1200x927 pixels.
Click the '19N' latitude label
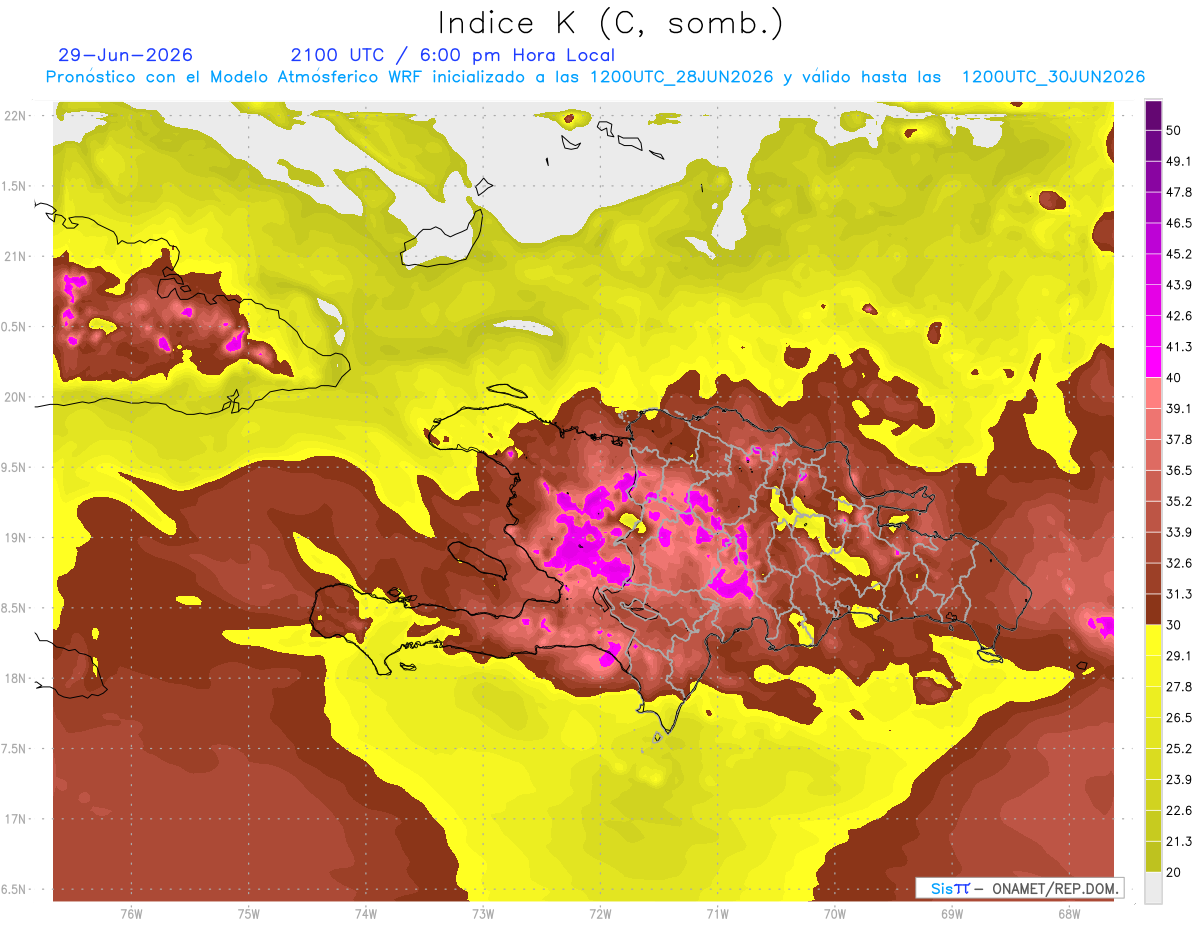(16, 538)
